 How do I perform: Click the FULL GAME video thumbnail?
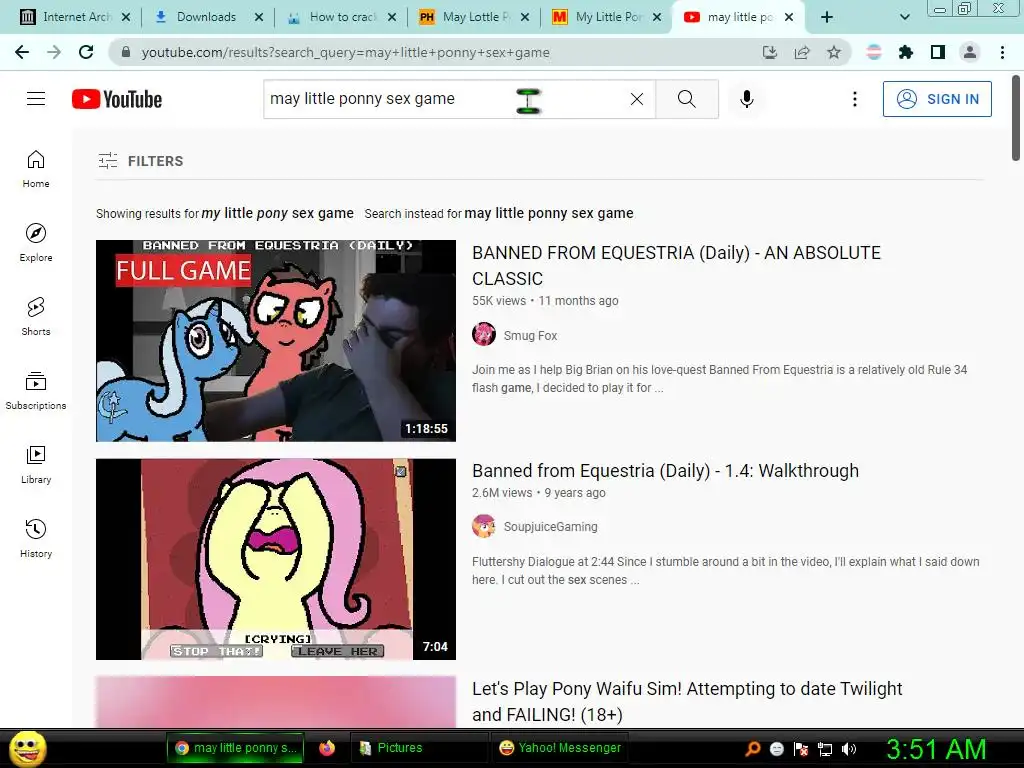click(276, 341)
